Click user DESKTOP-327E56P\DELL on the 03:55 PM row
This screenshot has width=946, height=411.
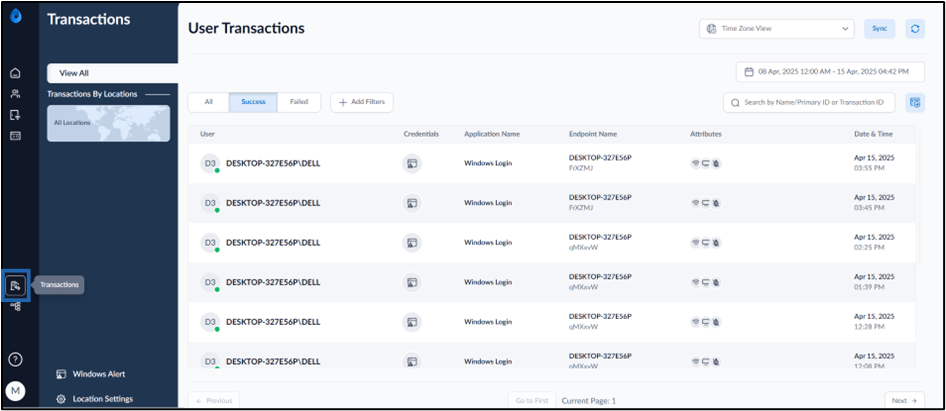point(273,164)
